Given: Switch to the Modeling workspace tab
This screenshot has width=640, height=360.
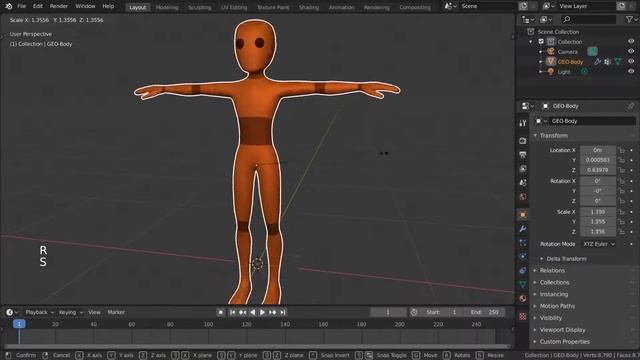Looking at the screenshot, I should tap(167, 7).
